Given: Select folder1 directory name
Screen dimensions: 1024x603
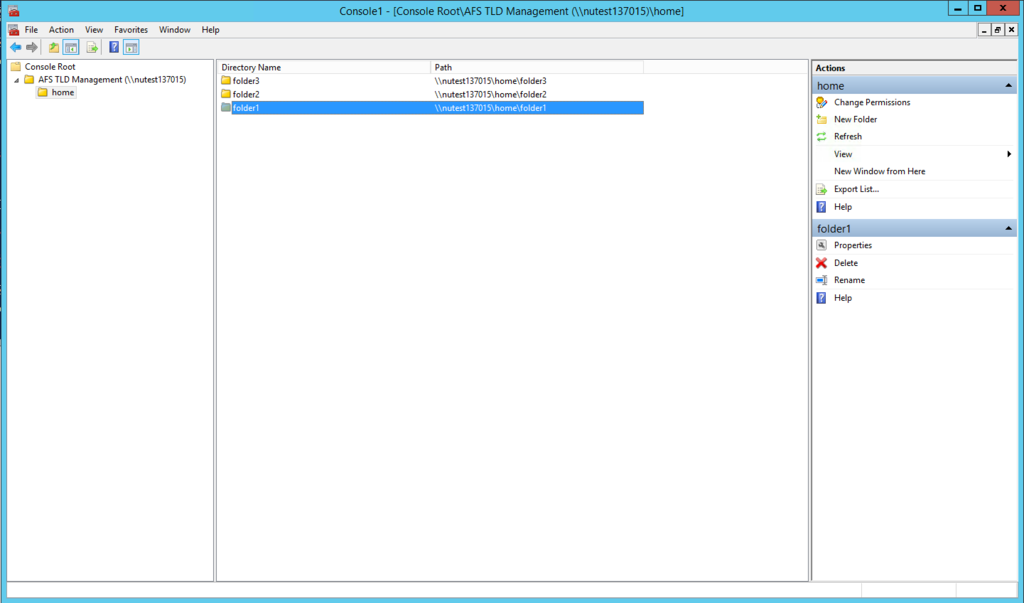Looking at the screenshot, I should [x=246, y=108].
